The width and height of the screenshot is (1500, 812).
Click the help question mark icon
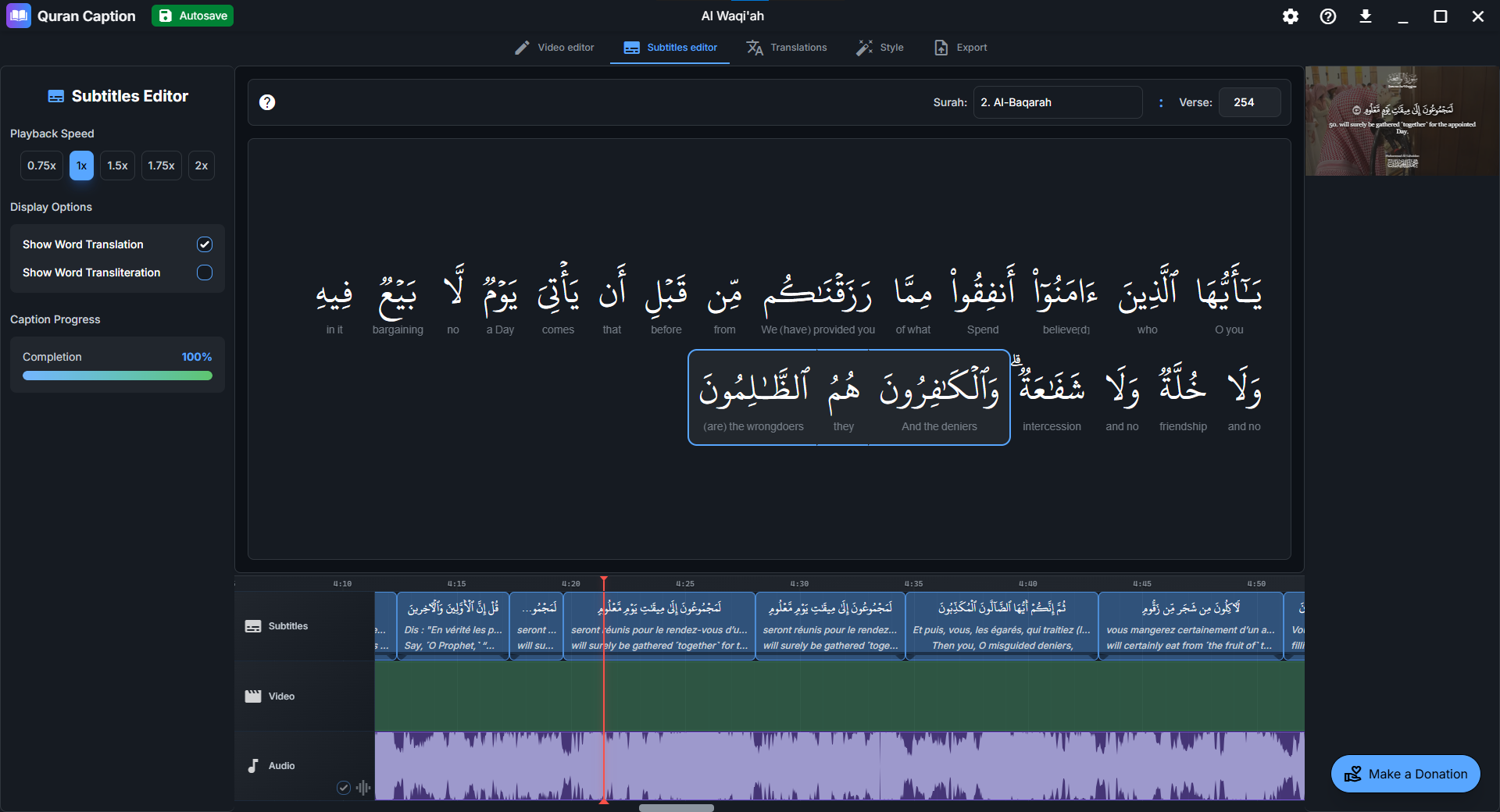click(x=1327, y=16)
